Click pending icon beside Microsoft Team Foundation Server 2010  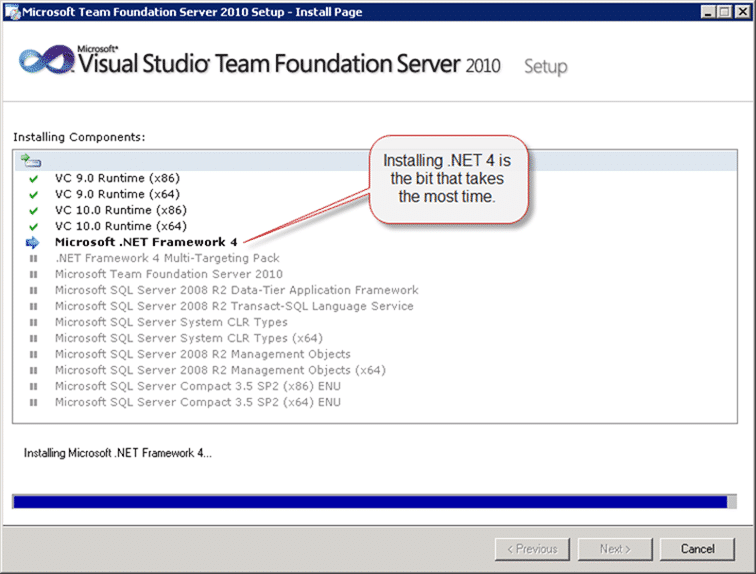point(33,274)
